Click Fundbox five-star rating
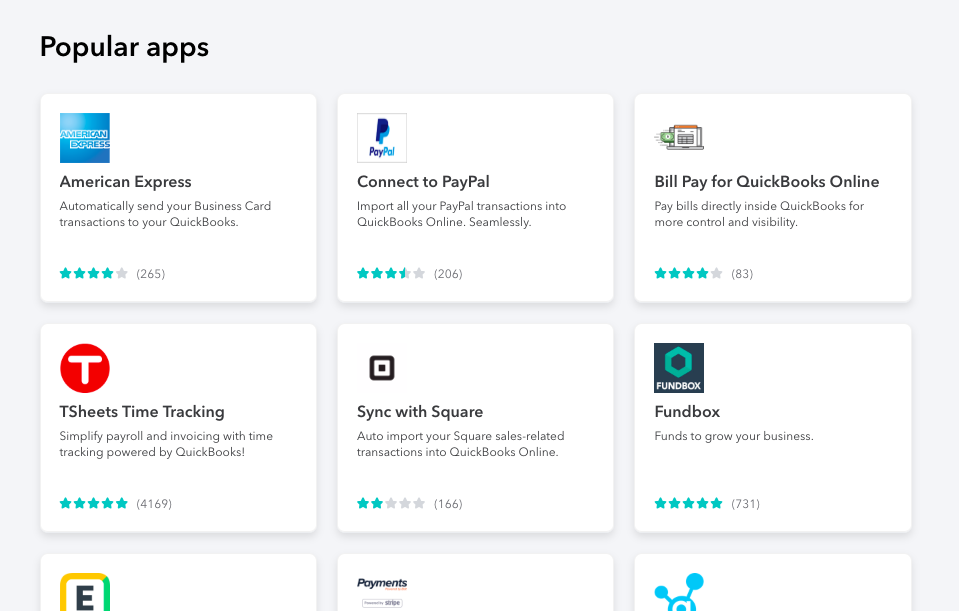This screenshot has width=959, height=611. click(x=688, y=503)
